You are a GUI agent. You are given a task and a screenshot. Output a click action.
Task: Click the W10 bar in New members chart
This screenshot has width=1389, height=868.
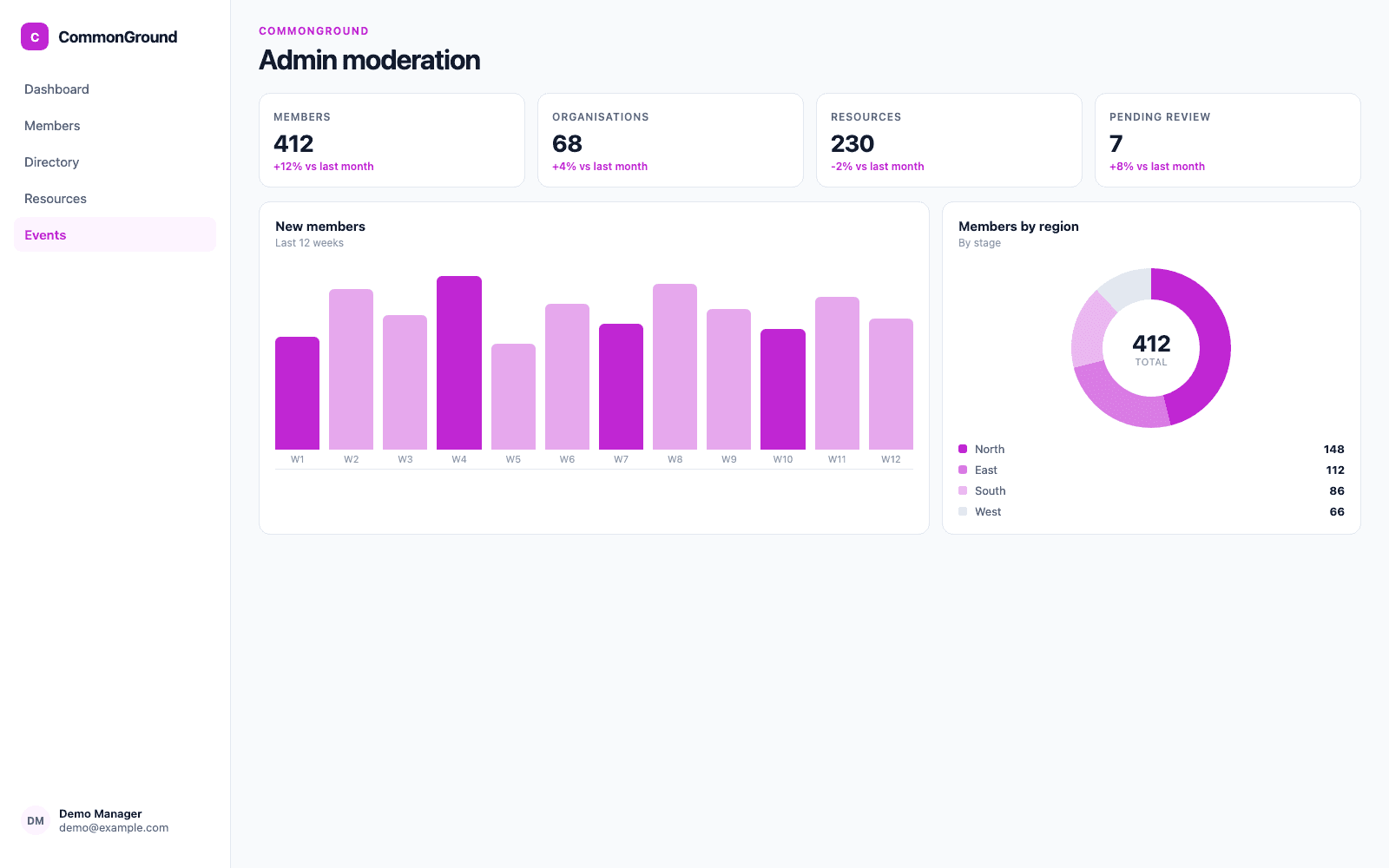(x=783, y=389)
